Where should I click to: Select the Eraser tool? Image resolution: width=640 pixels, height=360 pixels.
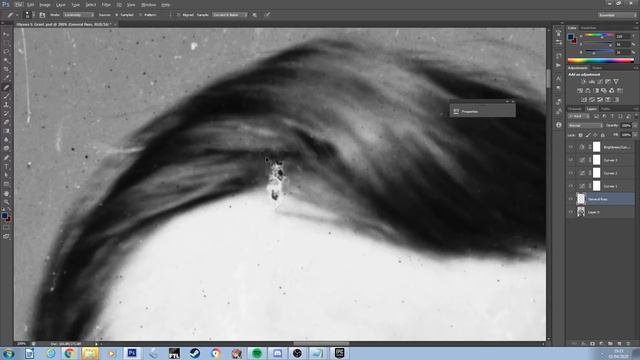[x=7, y=122]
